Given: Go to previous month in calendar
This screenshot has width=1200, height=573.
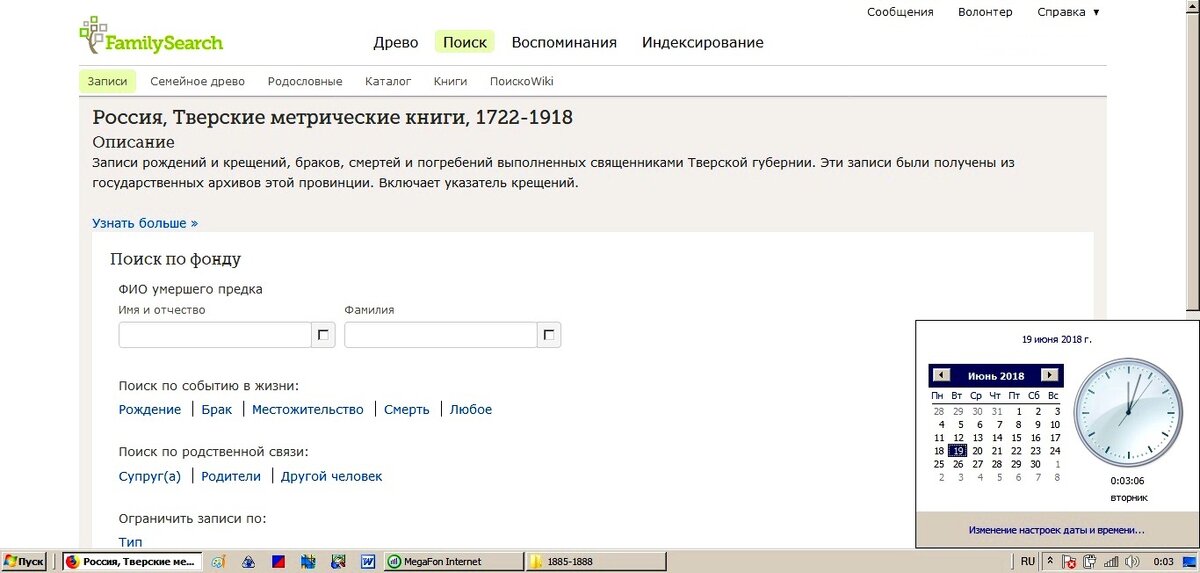Looking at the screenshot, I should pyautogui.click(x=941, y=376).
